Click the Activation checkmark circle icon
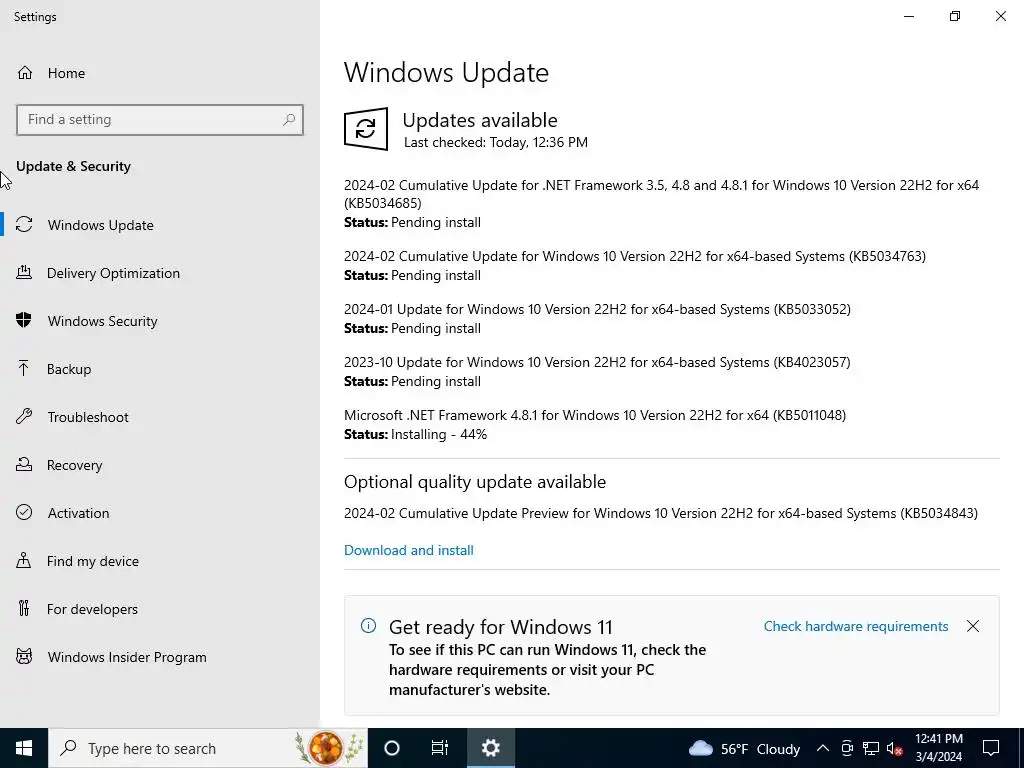Screen dimensions: 1024x768 tap(24, 512)
